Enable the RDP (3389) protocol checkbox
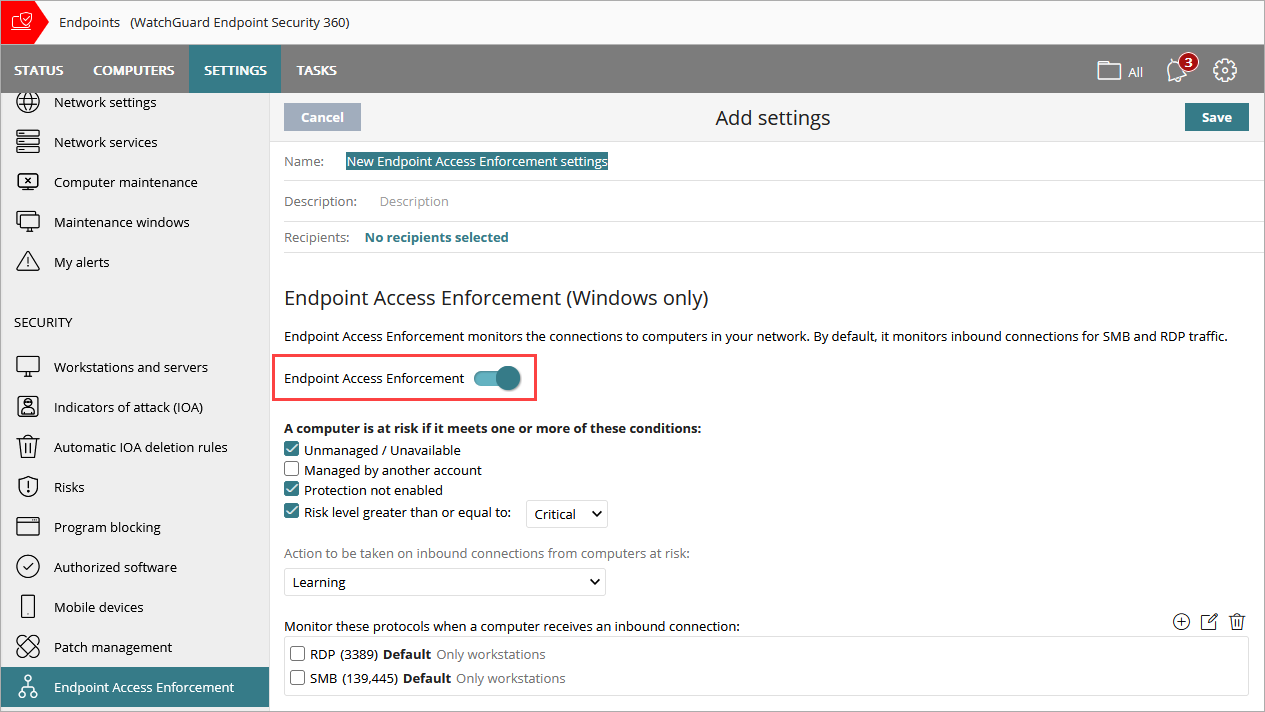This screenshot has height=712, width=1265. click(x=297, y=653)
